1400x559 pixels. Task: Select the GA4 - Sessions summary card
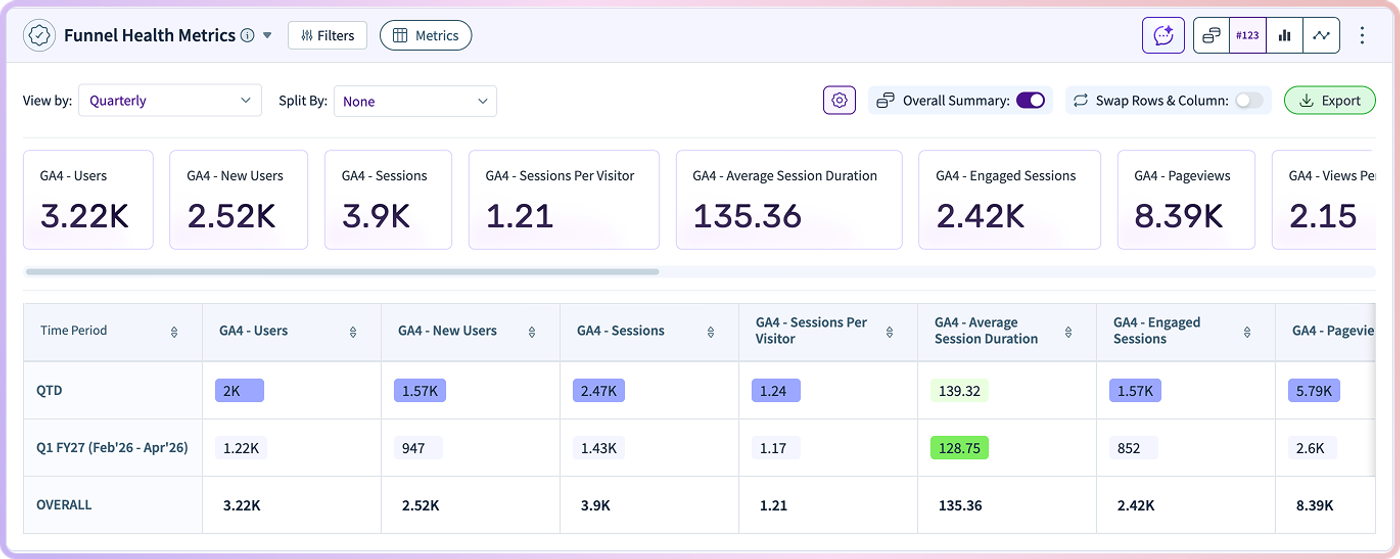coord(388,200)
